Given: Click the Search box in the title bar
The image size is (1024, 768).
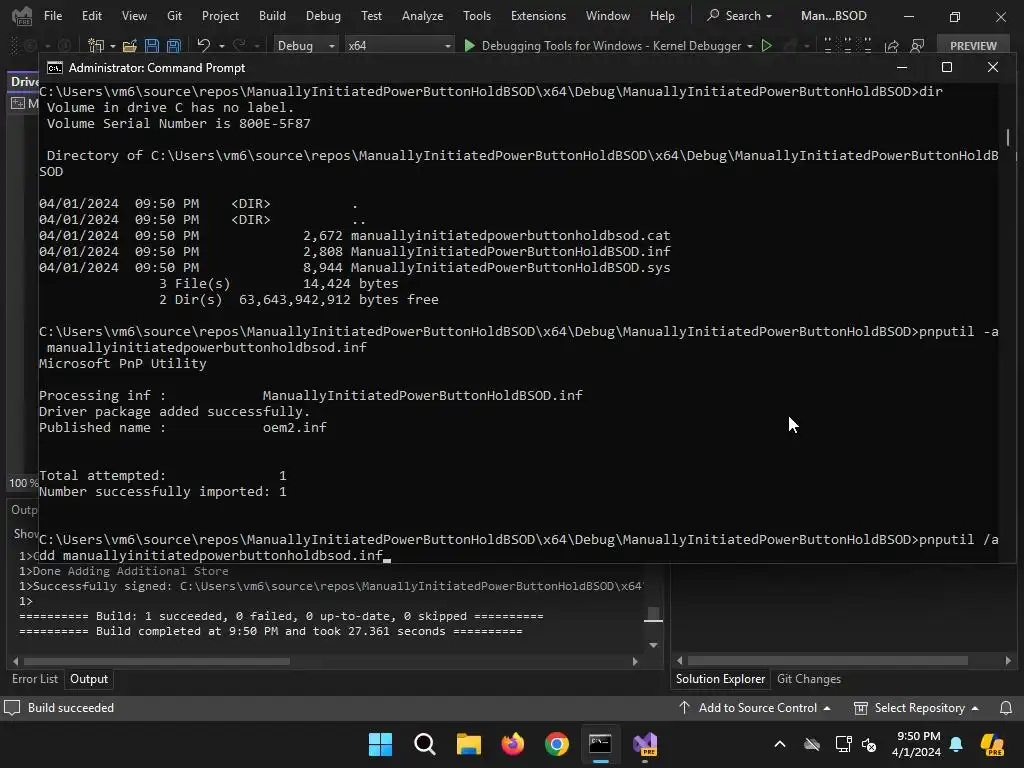Looking at the screenshot, I should 741,16.
